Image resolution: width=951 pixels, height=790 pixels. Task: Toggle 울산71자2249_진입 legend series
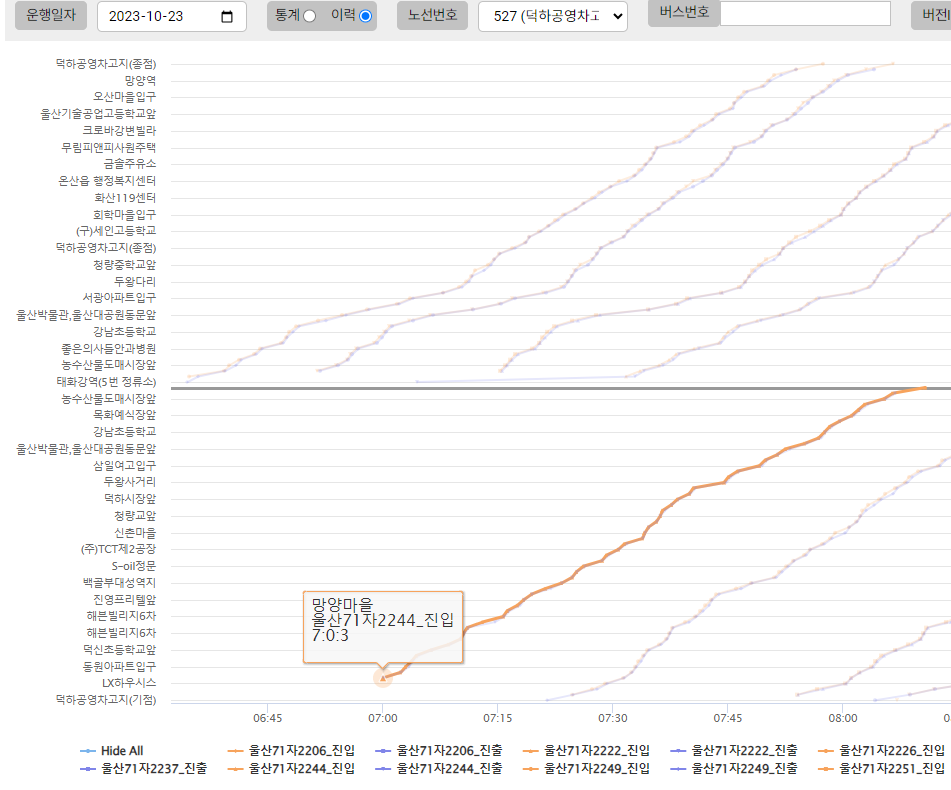(x=586, y=768)
